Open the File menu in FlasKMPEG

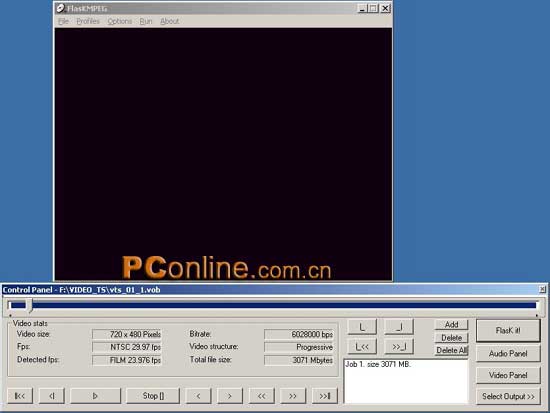coord(63,21)
